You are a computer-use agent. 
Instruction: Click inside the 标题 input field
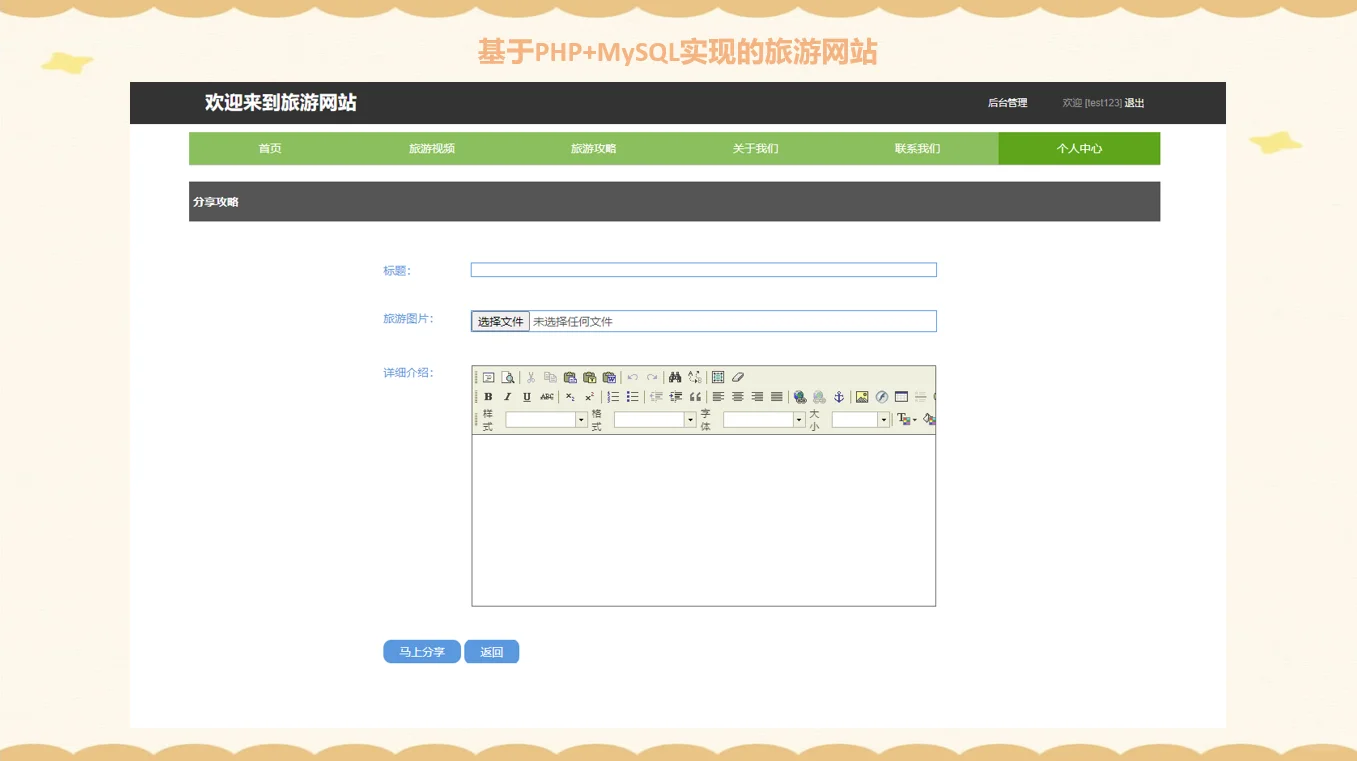pyautogui.click(x=703, y=269)
